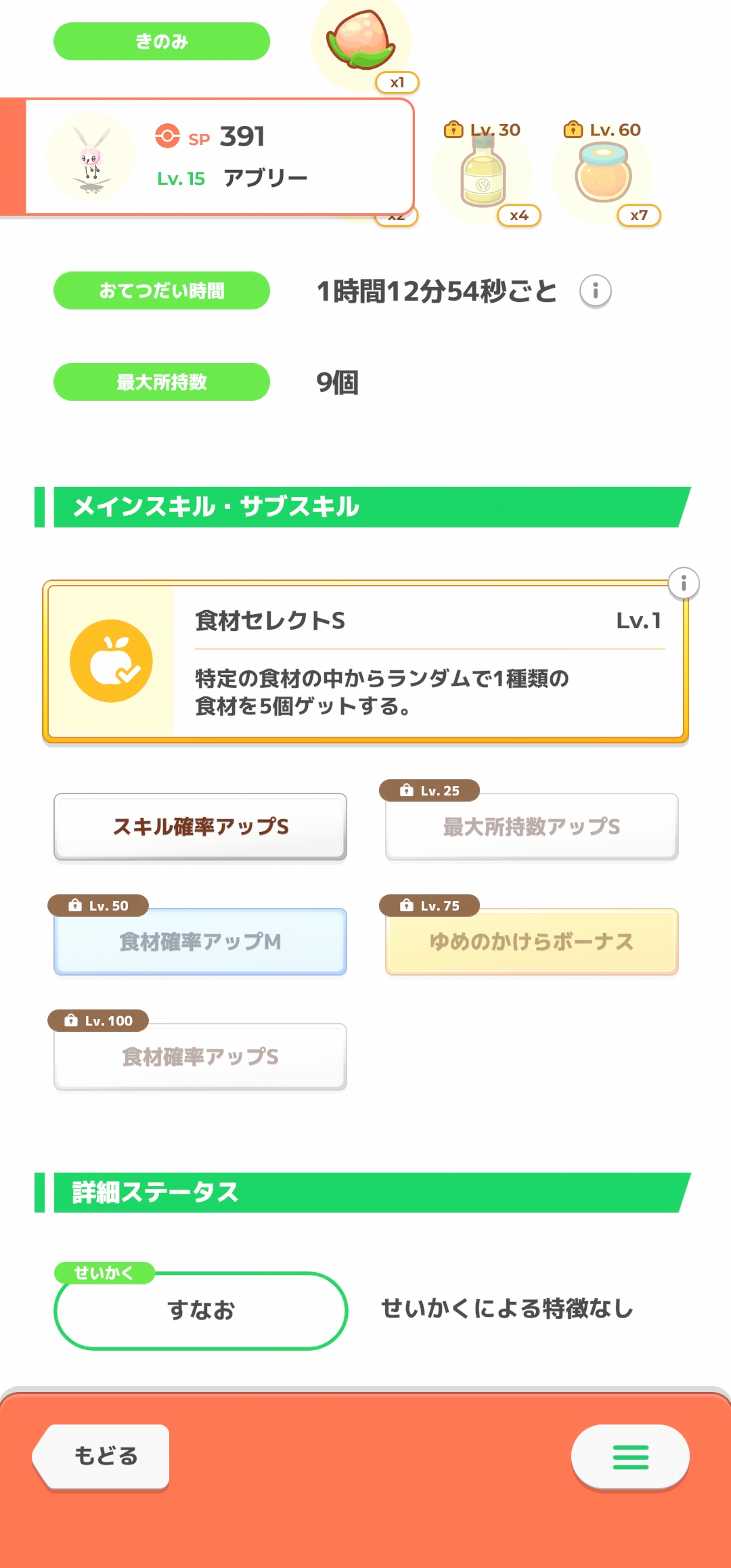This screenshot has height=1568, width=731.
Task: Tap the locked 食材確率アップM sub skill
Action: pos(200,942)
